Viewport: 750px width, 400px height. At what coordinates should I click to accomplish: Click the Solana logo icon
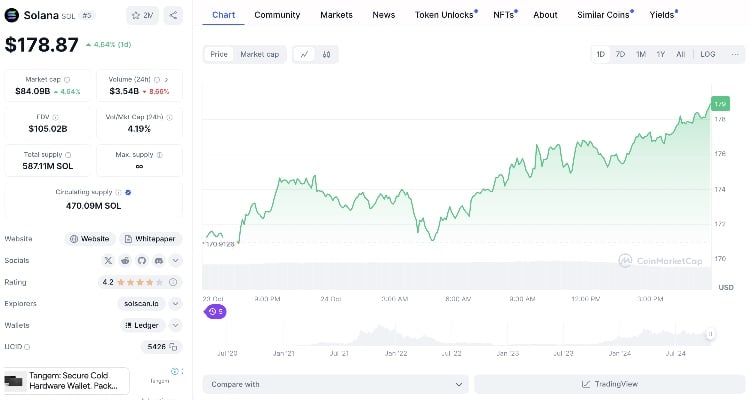click(11, 15)
